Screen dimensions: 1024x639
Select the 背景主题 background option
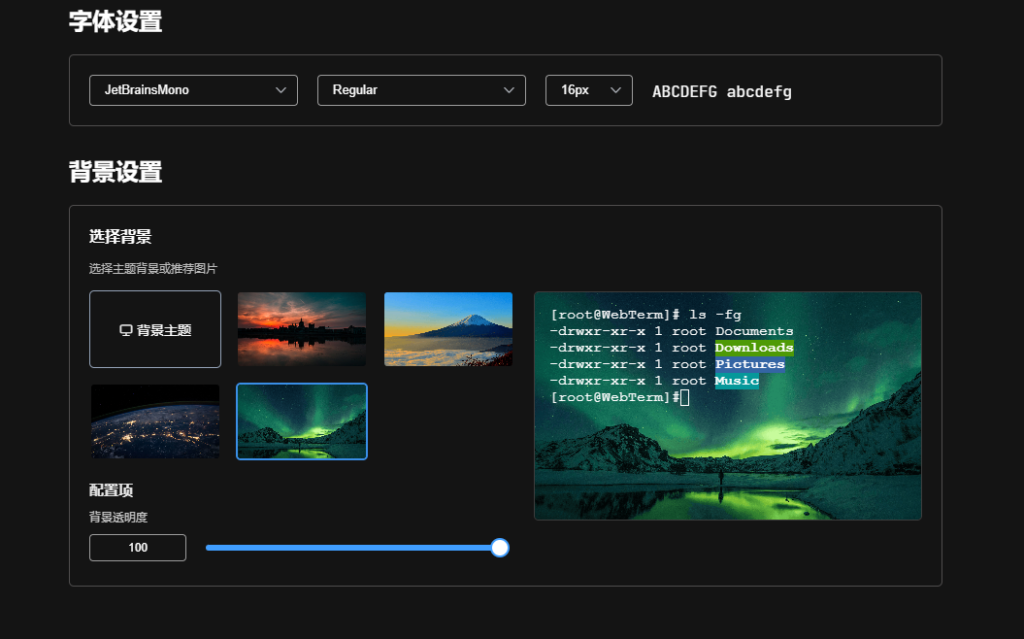(x=155, y=329)
